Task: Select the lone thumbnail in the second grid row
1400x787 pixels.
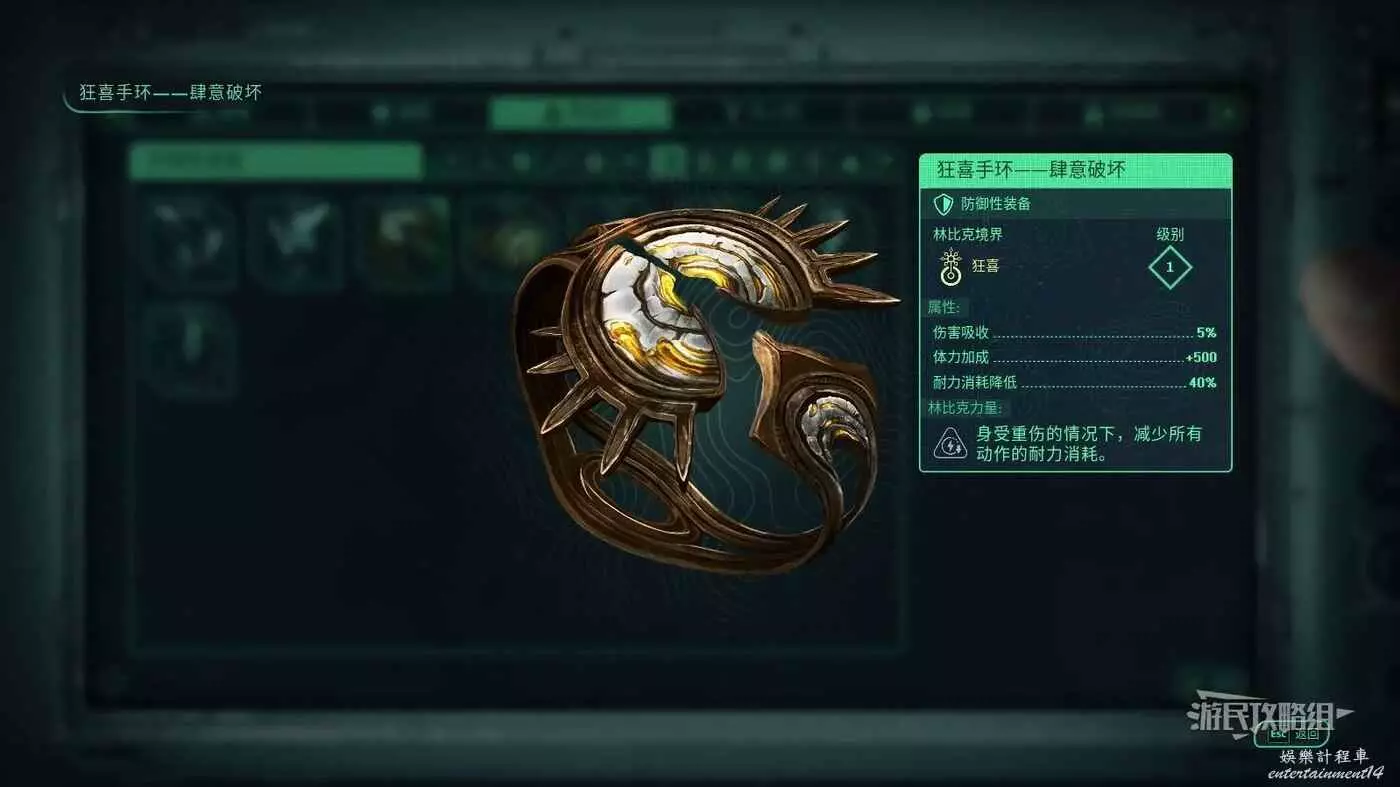Action: pyautogui.click(x=189, y=350)
